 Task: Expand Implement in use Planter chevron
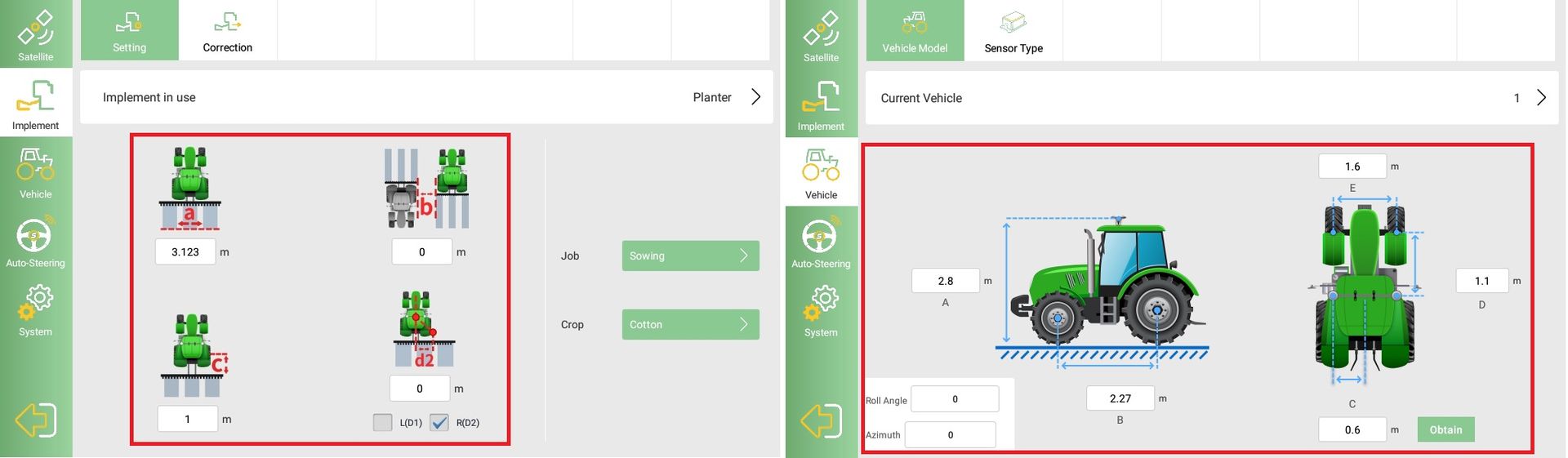pyautogui.click(x=755, y=97)
